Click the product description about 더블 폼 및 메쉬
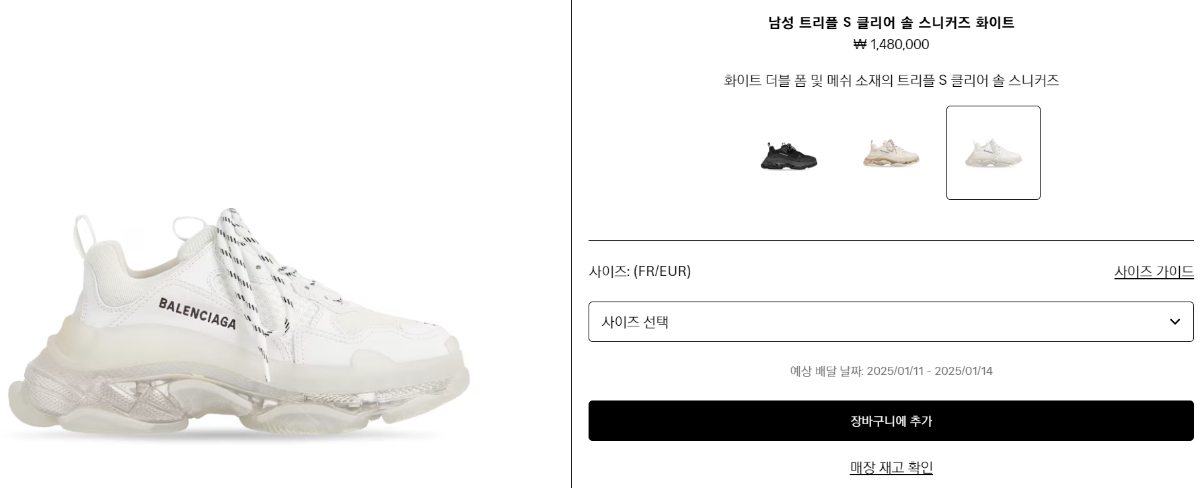The height and width of the screenshot is (488, 1200). click(x=891, y=80)
